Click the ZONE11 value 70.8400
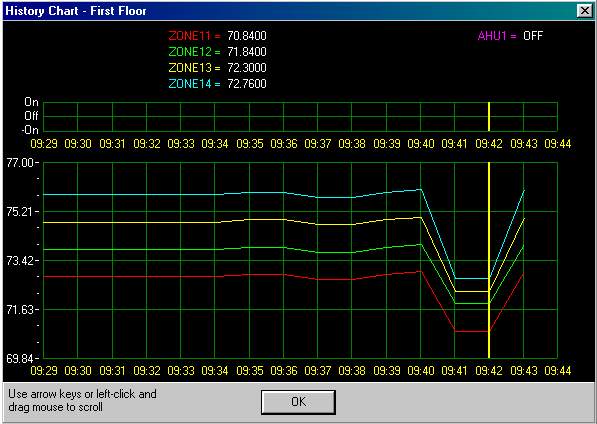The width and height of the screenshot is (597, 424). pos(247,36)
